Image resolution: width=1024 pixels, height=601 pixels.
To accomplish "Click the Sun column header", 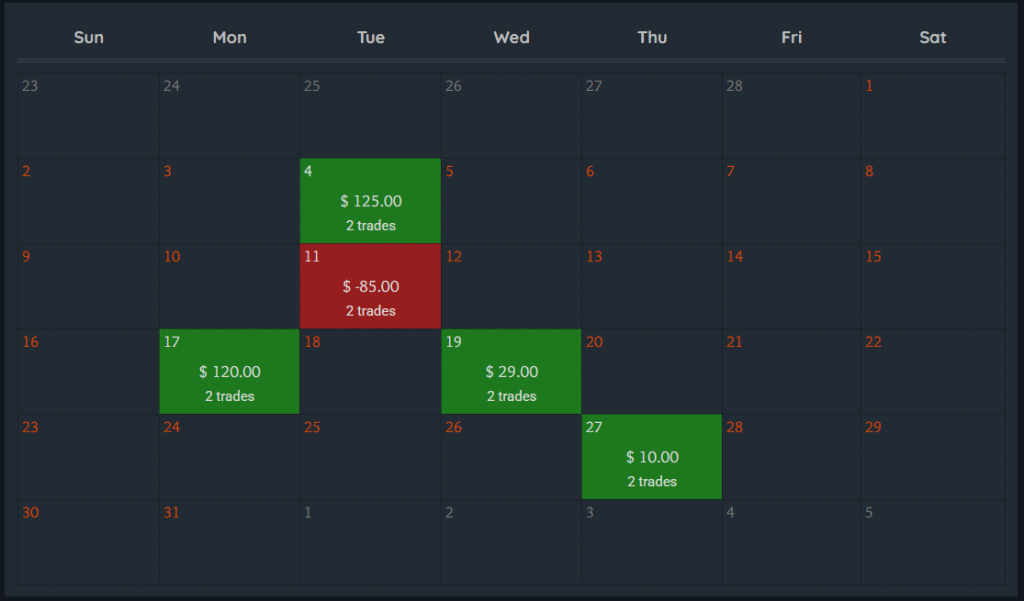I will coord(89,38).
